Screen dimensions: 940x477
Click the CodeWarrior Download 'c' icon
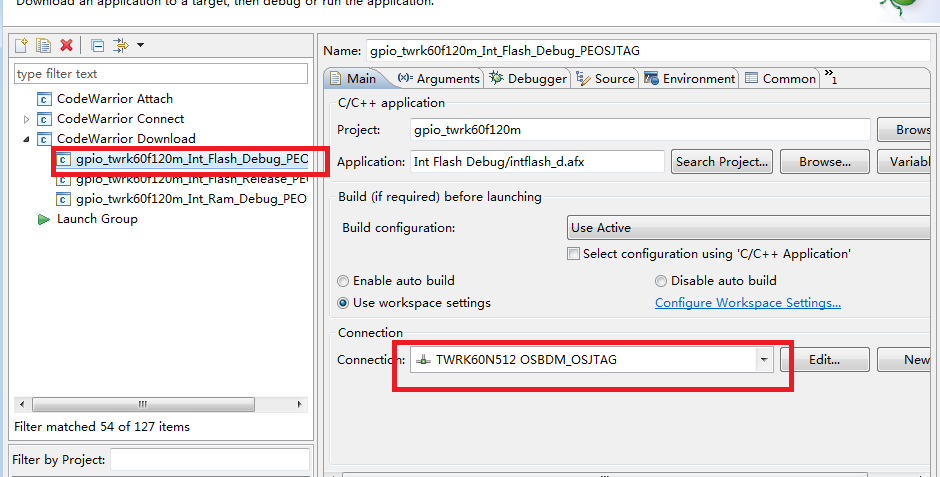point(44,138)
